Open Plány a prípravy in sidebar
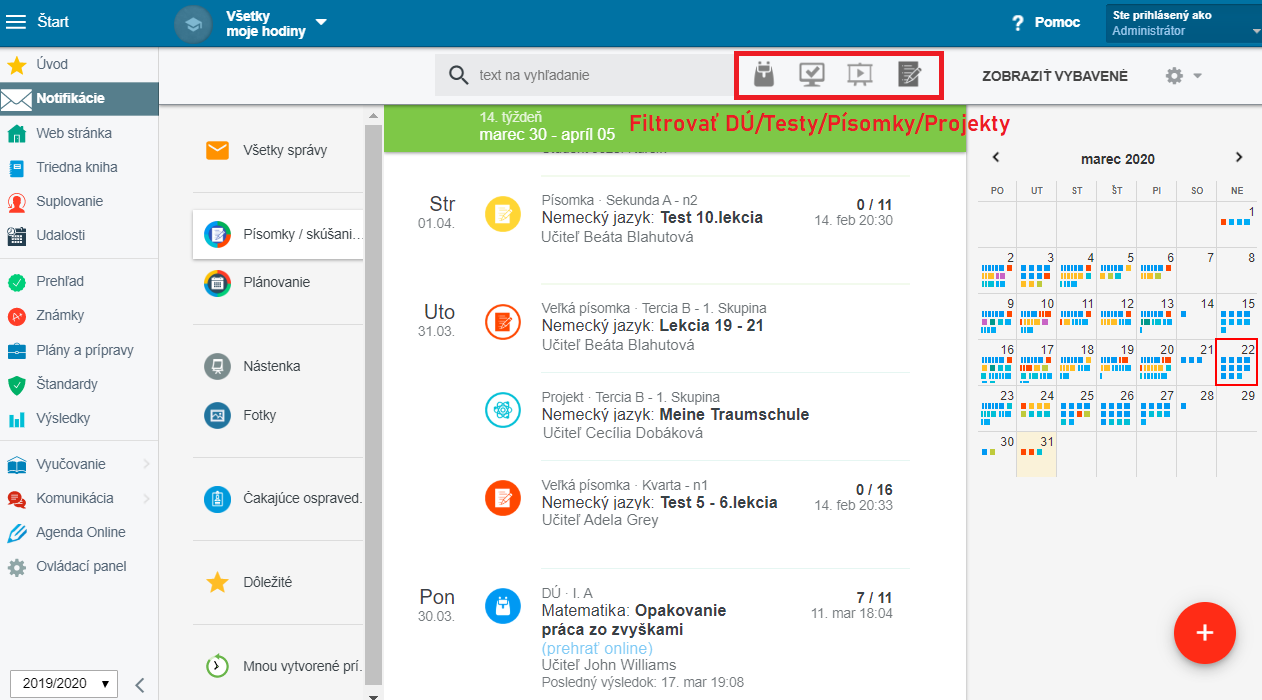This screenshot has height=700, width=1262. click(79, 350)
